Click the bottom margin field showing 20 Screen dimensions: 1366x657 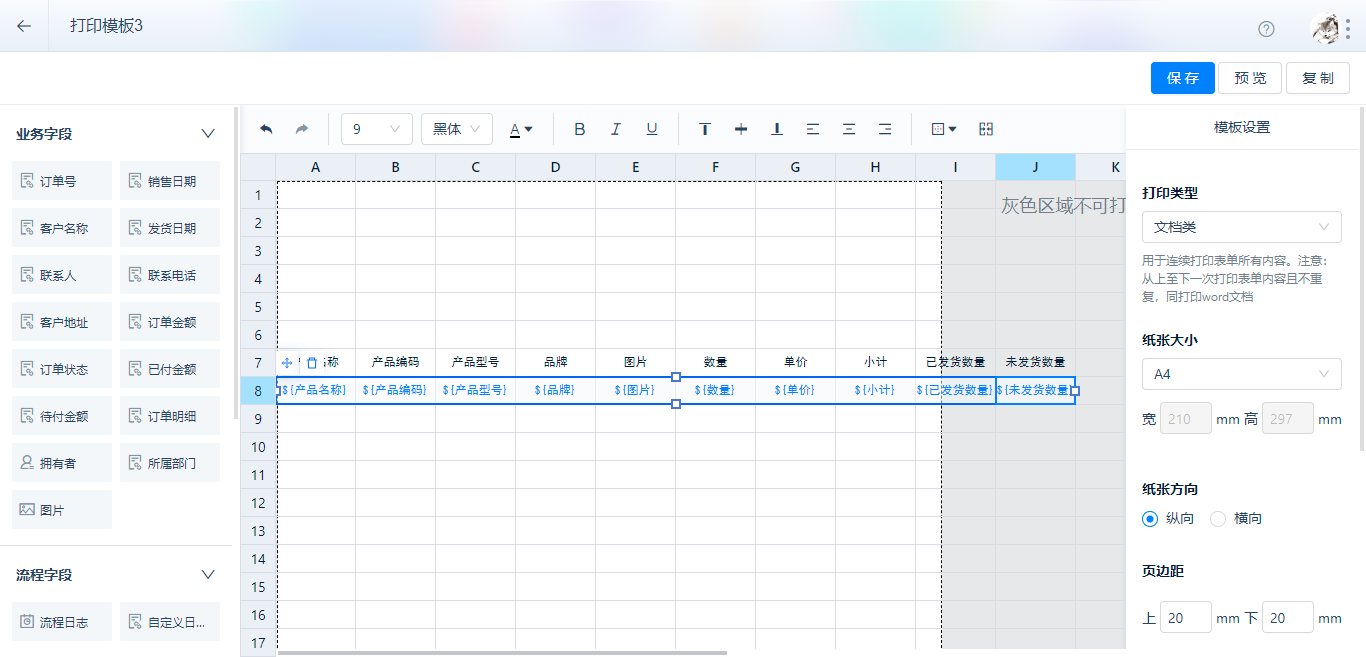click(1288, 618)
